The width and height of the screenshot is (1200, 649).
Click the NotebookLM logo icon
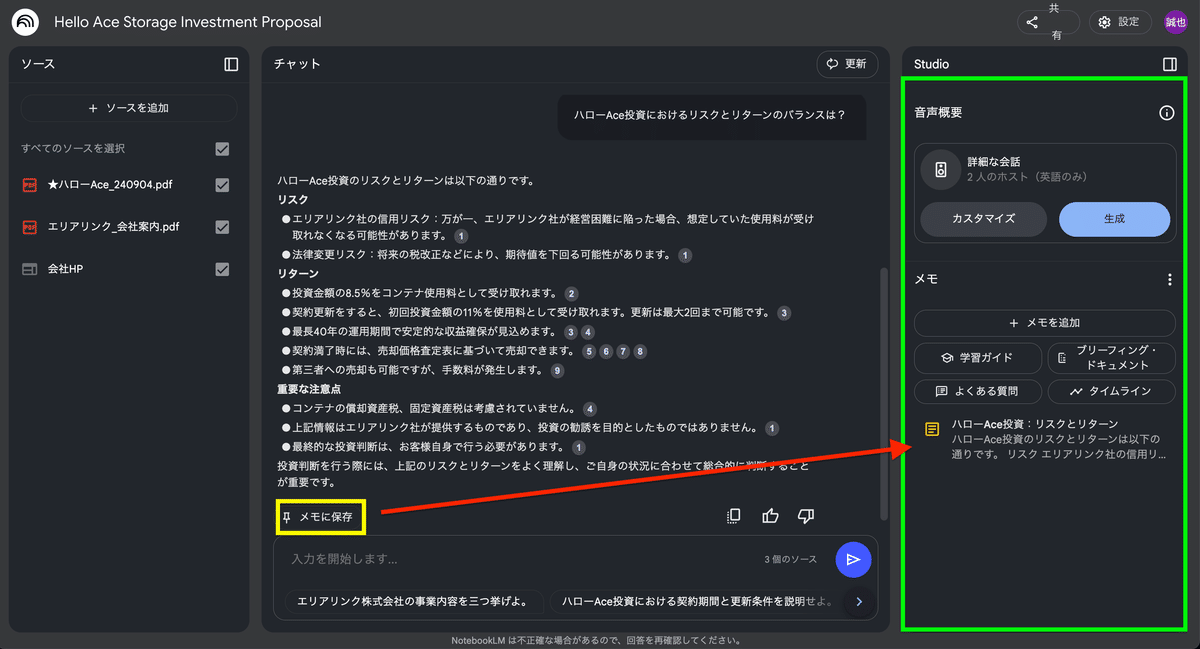tap(25, 22)
